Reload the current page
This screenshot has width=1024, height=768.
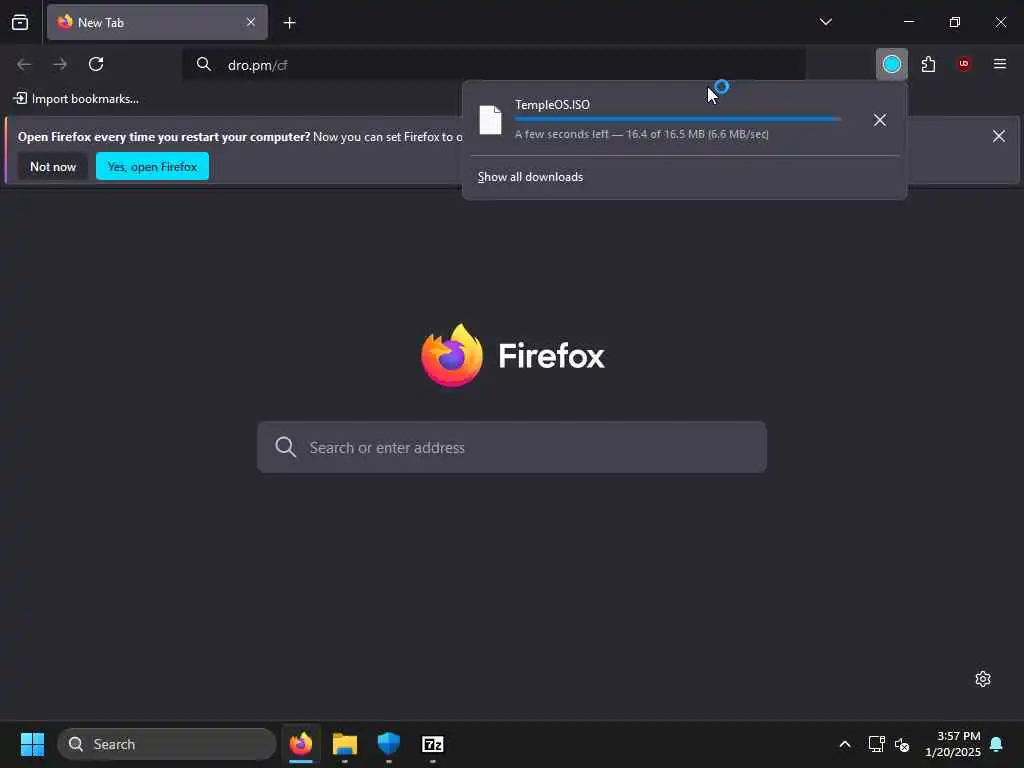click(96, 64)
